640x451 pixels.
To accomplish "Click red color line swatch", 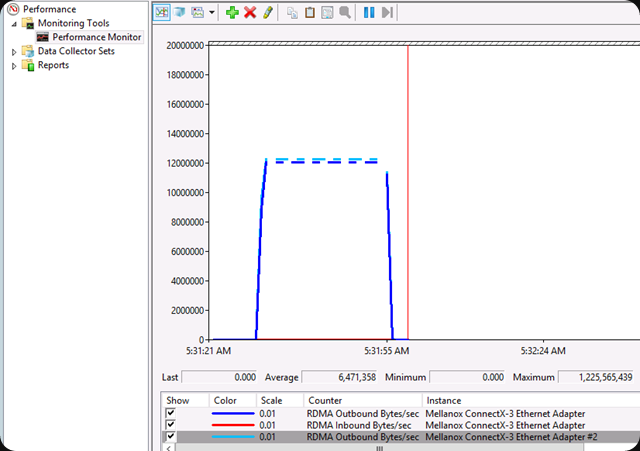I will point(233,425).
